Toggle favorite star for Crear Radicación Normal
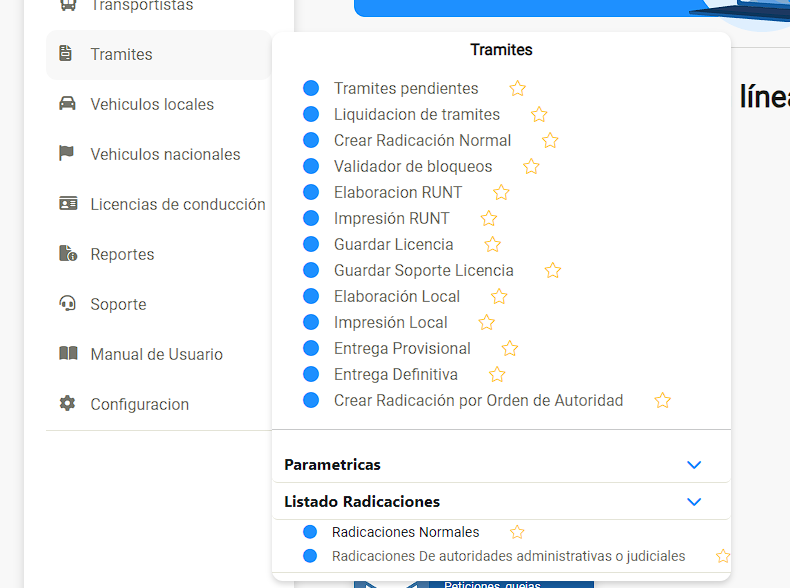This screenshot has width=790, height=588. pos(550,140)
